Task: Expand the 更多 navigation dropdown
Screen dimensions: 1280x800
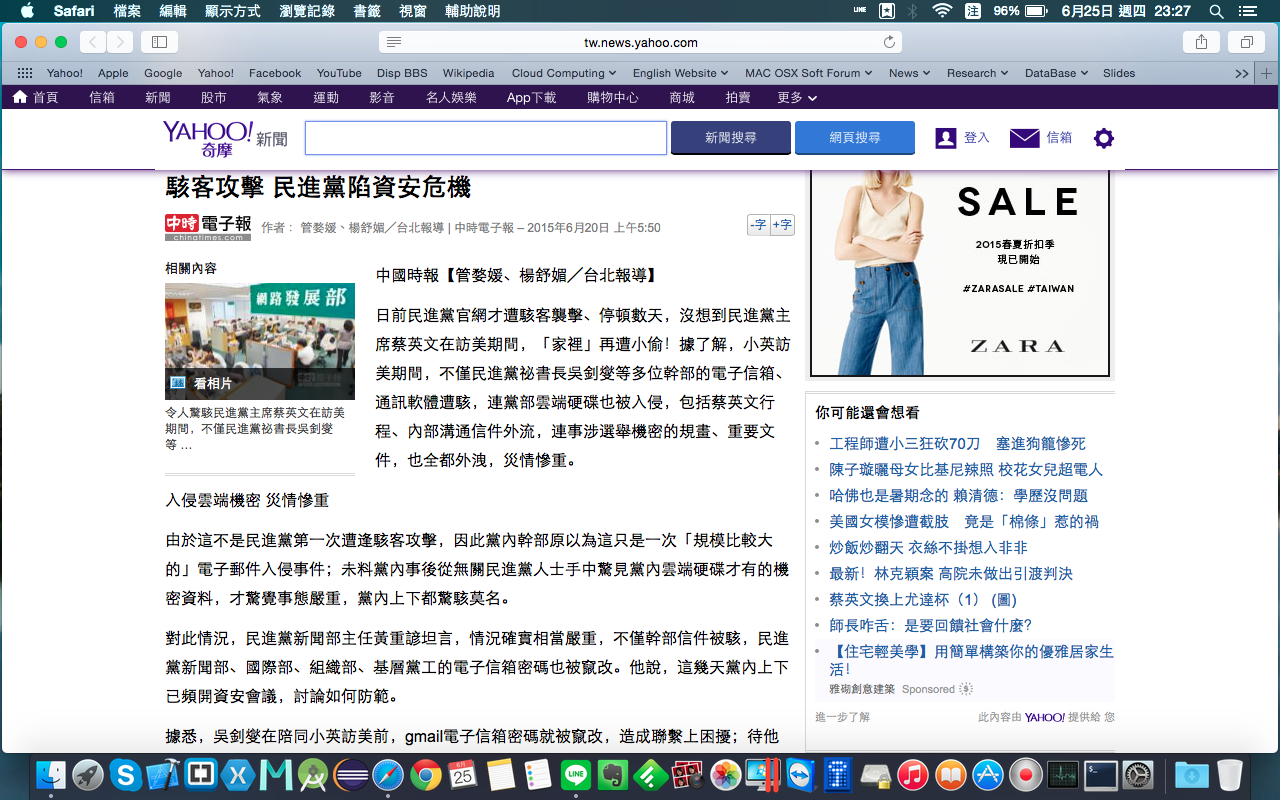Action: pos(797,97)
